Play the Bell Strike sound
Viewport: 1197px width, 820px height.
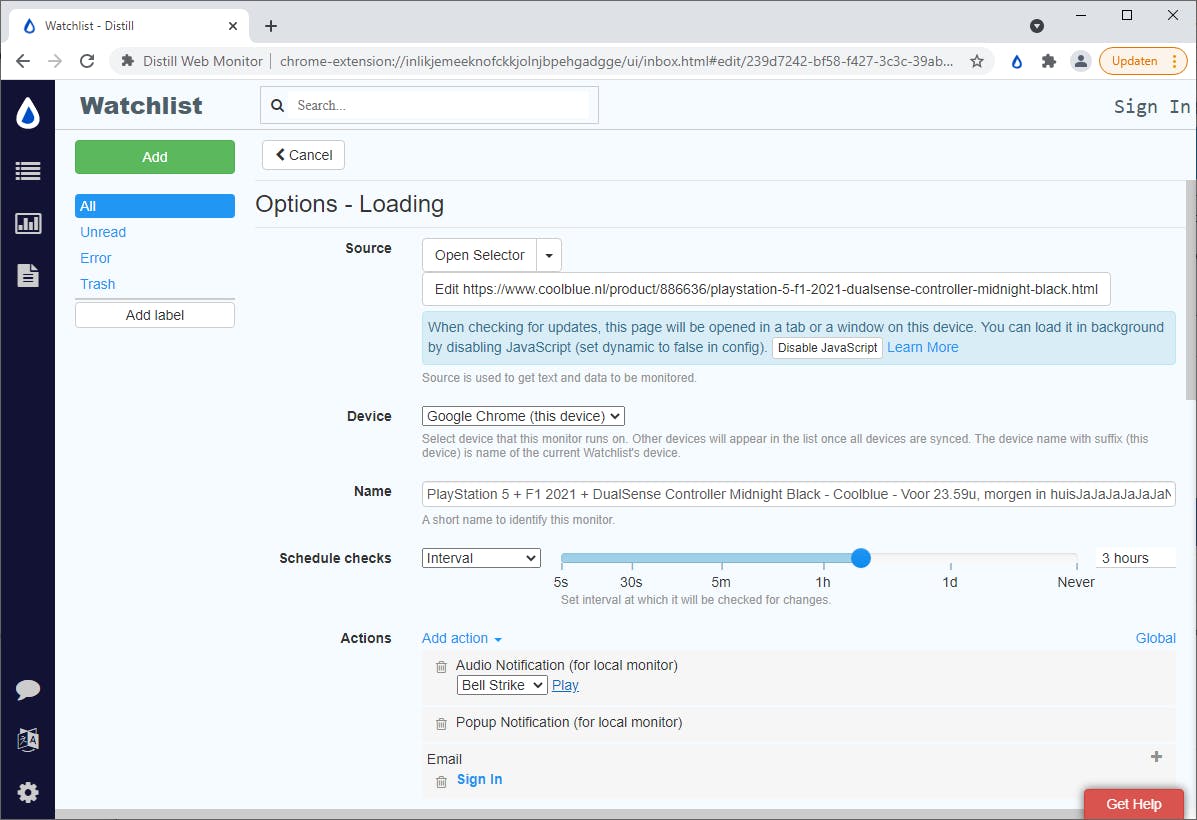[x=565, y=685]
